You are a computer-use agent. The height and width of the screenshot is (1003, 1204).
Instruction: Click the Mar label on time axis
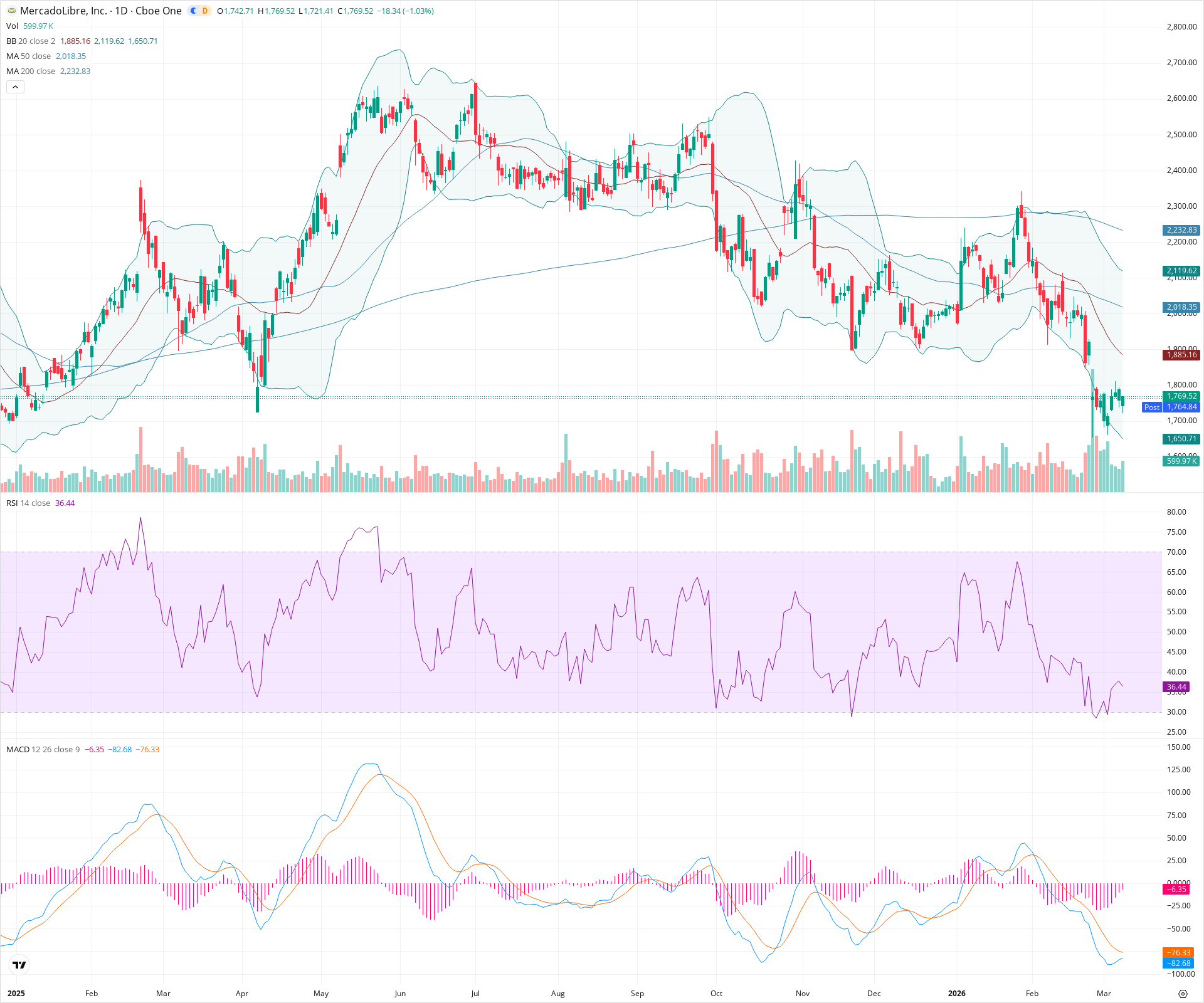pos(1104,993)
